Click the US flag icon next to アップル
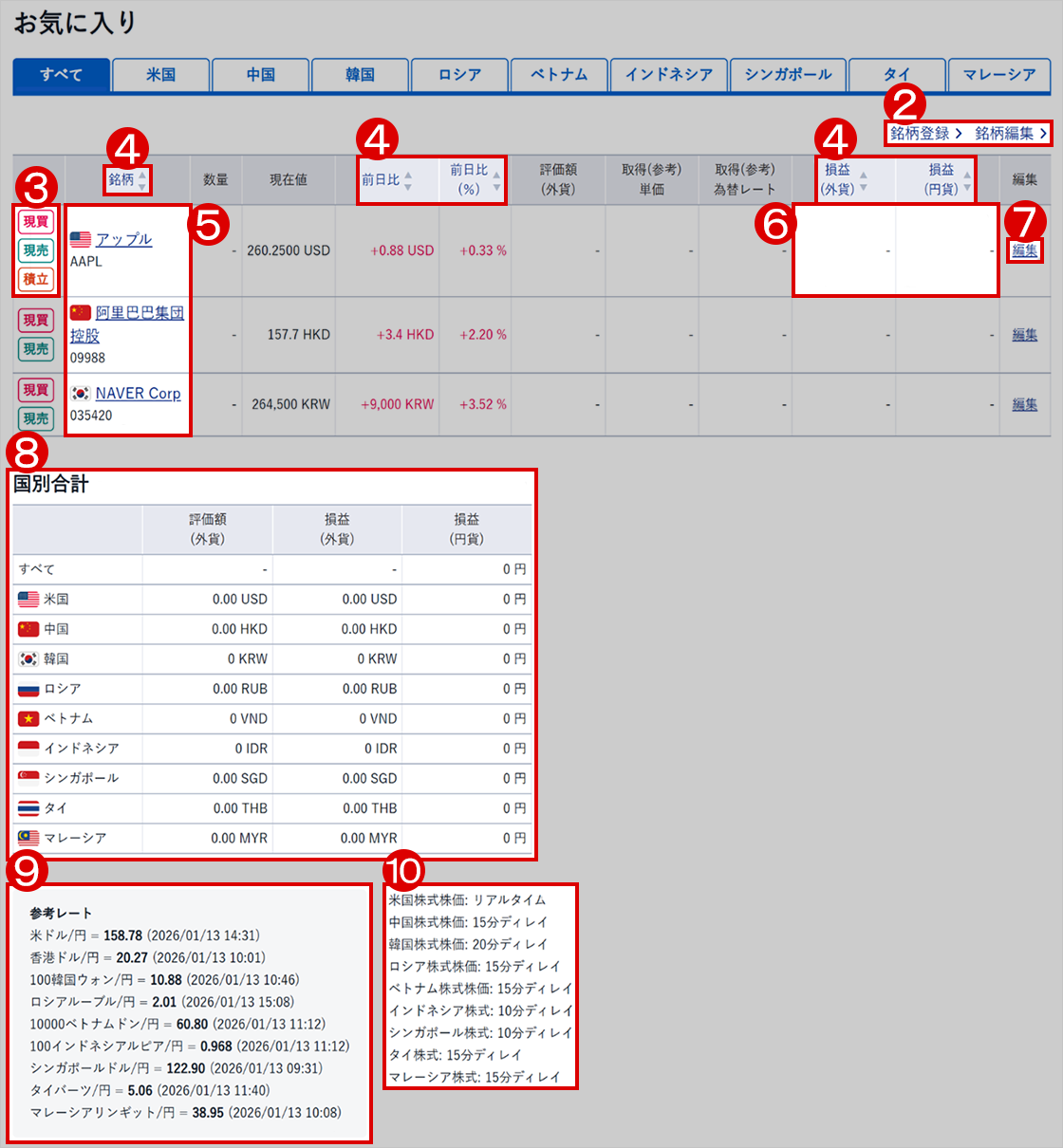1063x1148 pixels. tap(83, 239)
